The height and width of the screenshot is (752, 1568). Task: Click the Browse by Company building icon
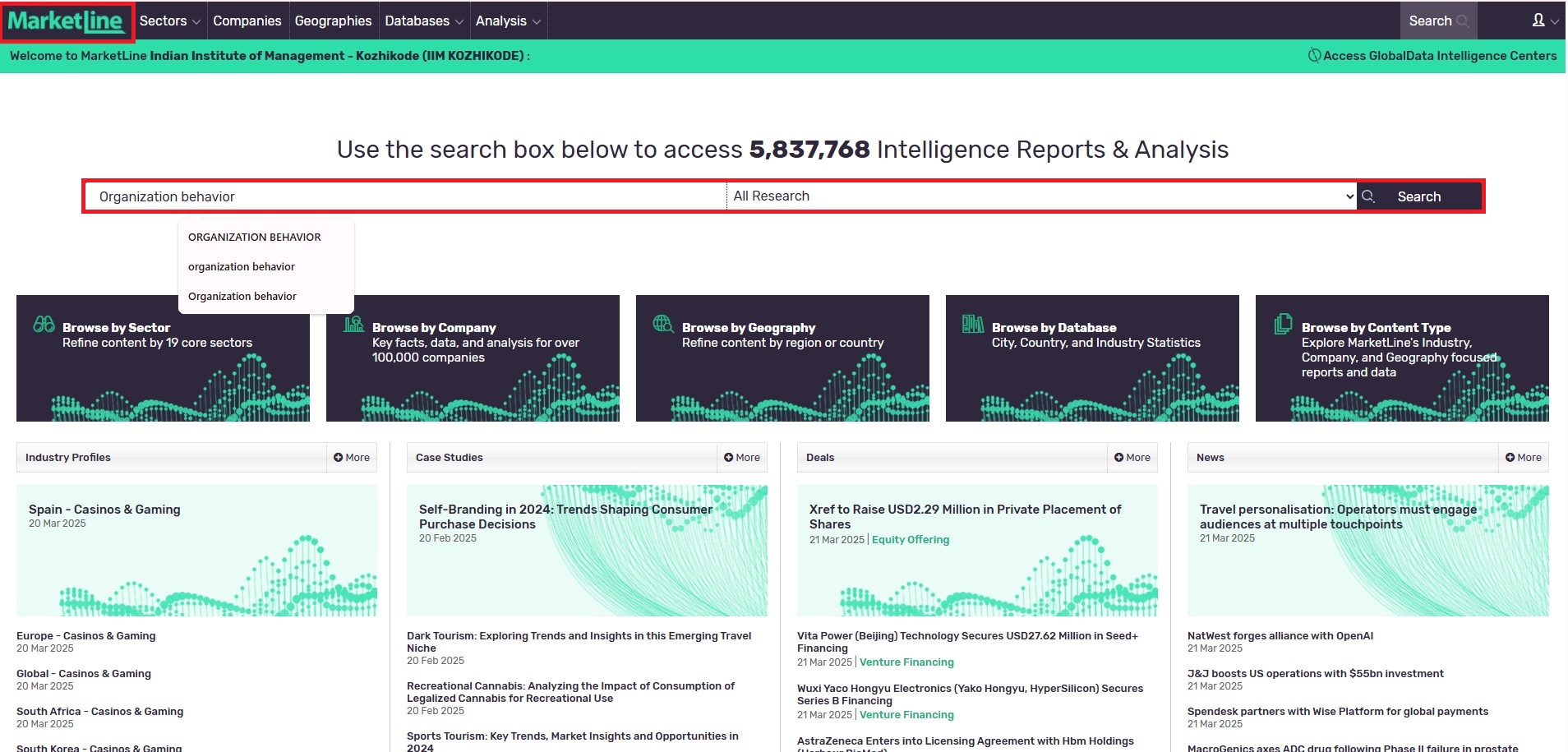(x=353, y=325)
